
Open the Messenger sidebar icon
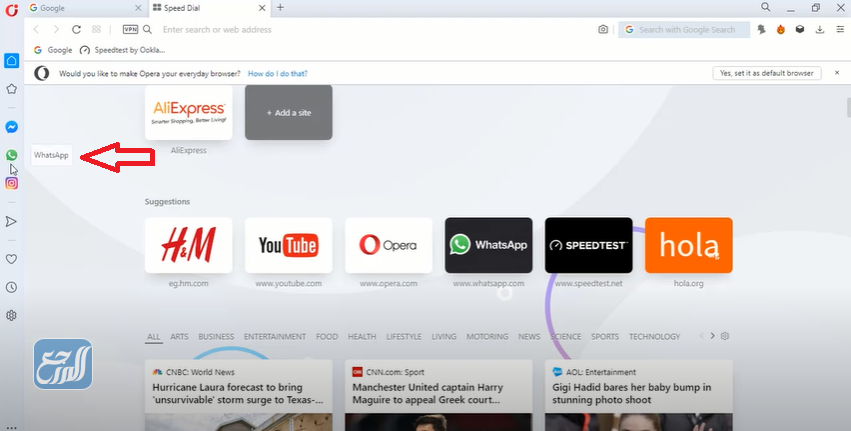[x=11, y=127]
